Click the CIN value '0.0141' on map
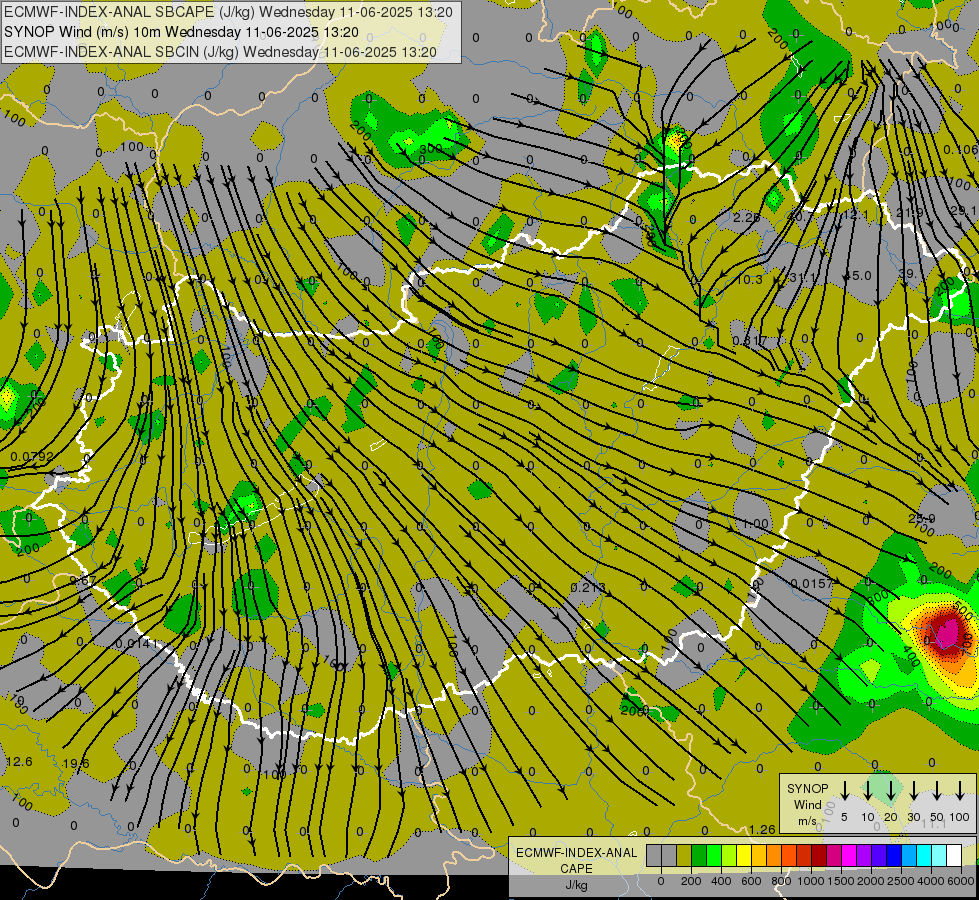This screenshot has height=900, width=979. pos(137,643)
